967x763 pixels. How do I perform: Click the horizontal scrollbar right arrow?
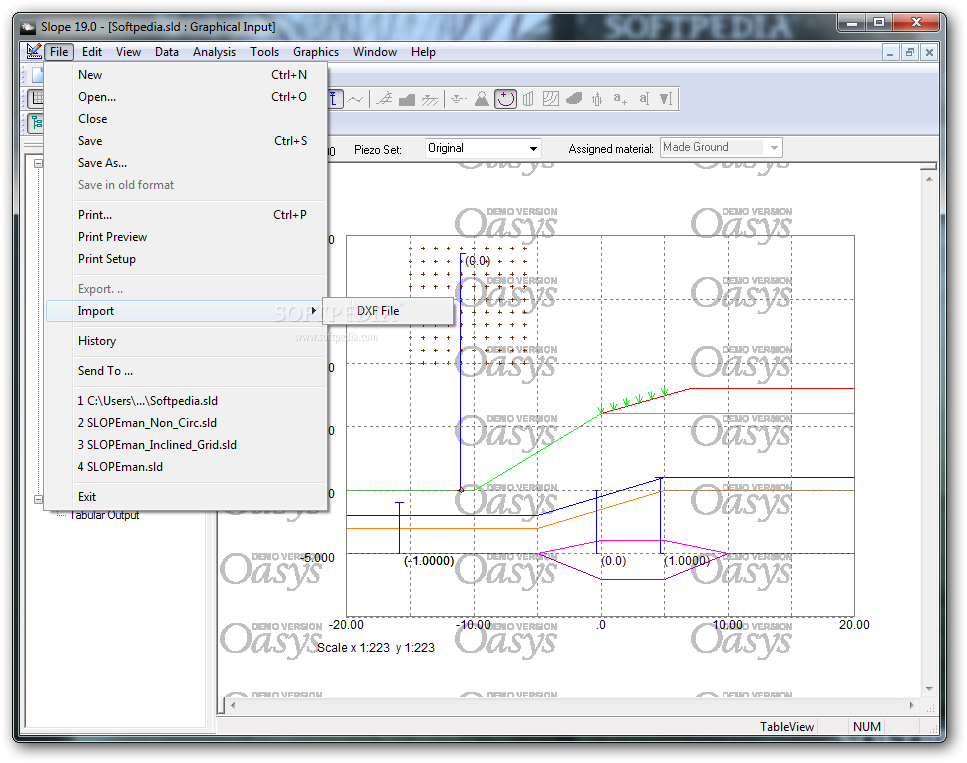912,706
